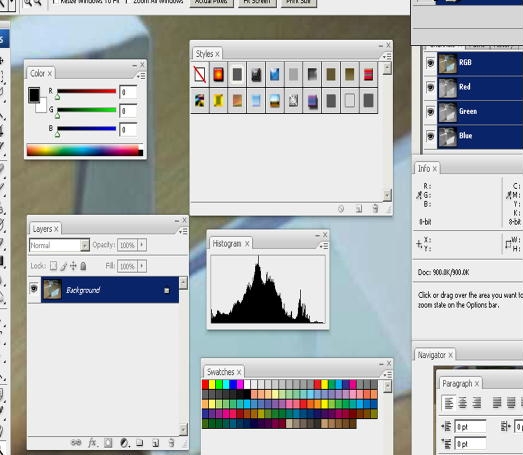This screenshot has height=455, width=523.
Task: Open the Color panel options menu
Action: tap(141, 76)
